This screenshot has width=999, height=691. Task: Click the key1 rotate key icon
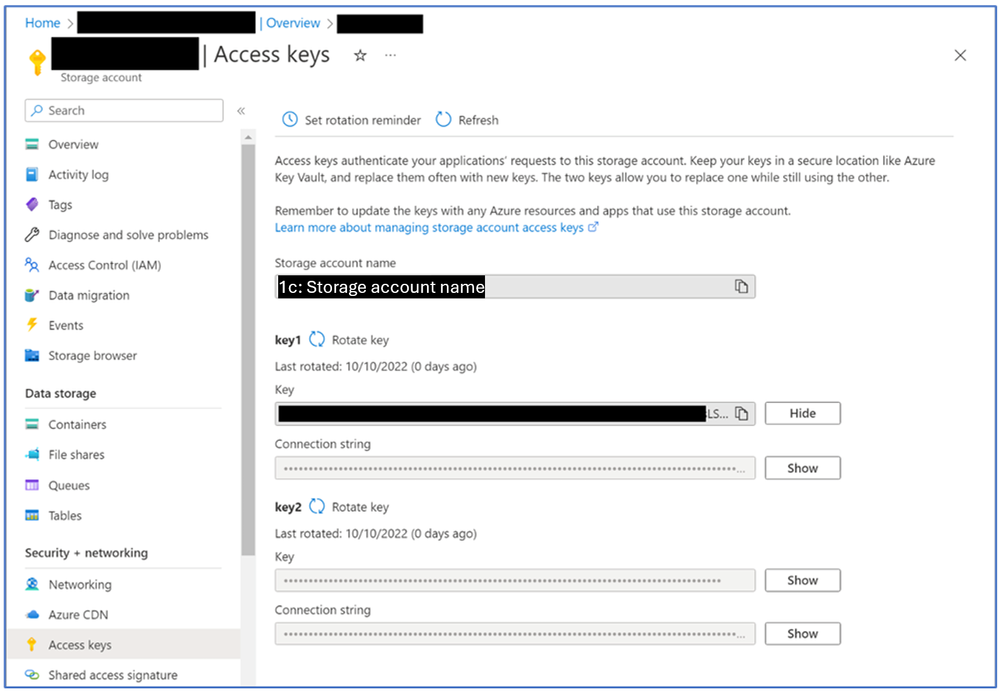[x=317, y=339]
